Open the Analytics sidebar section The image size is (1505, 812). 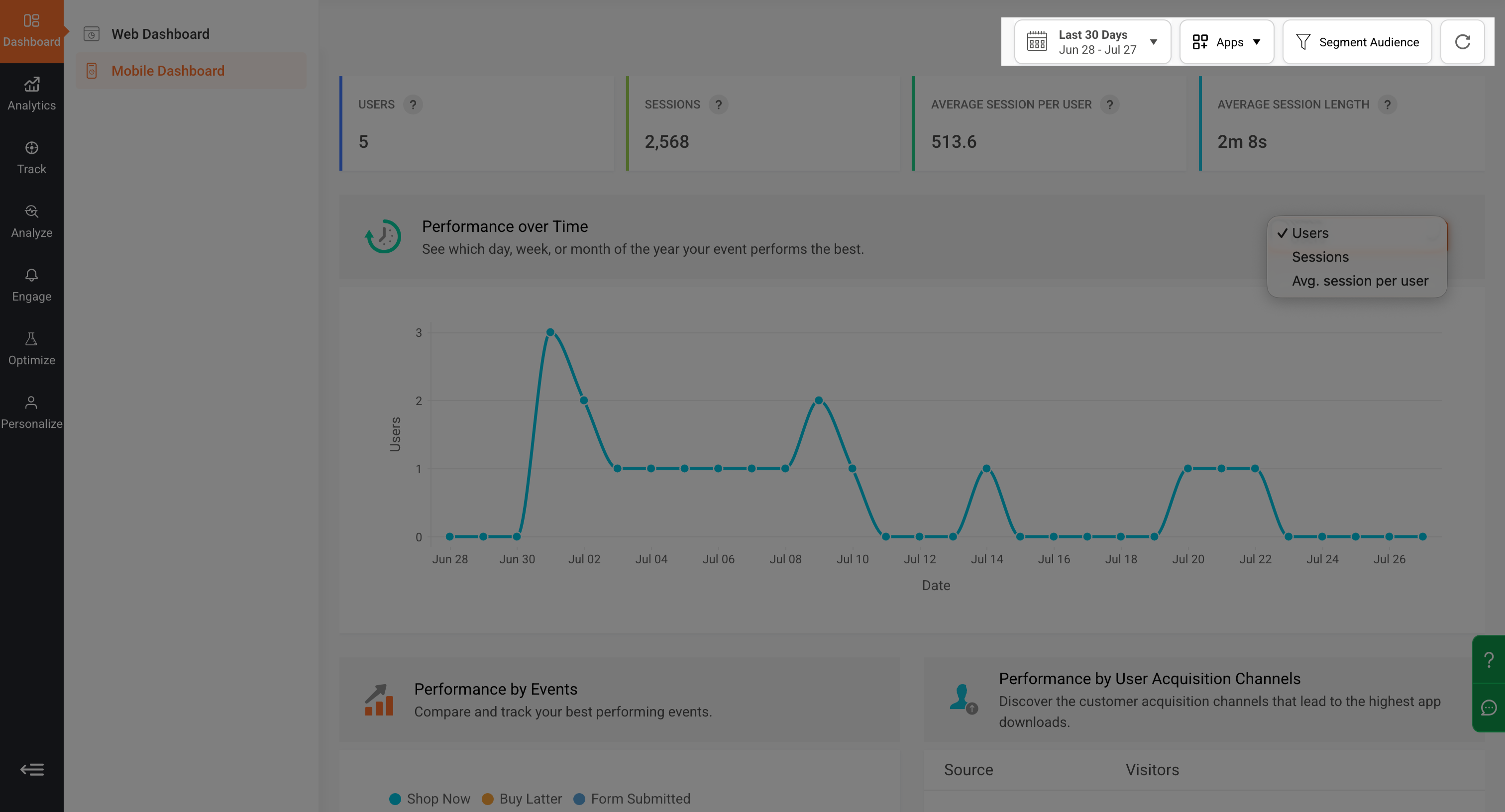(x=31, y=94)
